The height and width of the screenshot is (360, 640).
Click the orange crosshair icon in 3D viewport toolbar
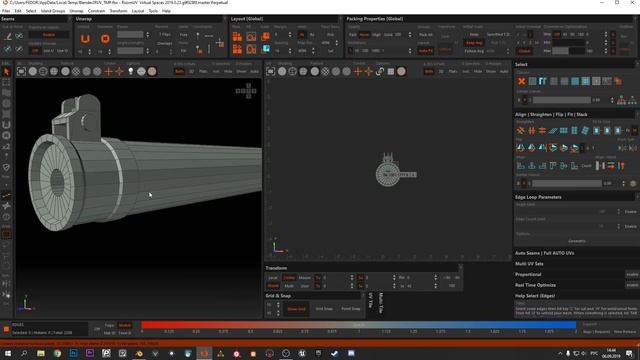[109, 71]
